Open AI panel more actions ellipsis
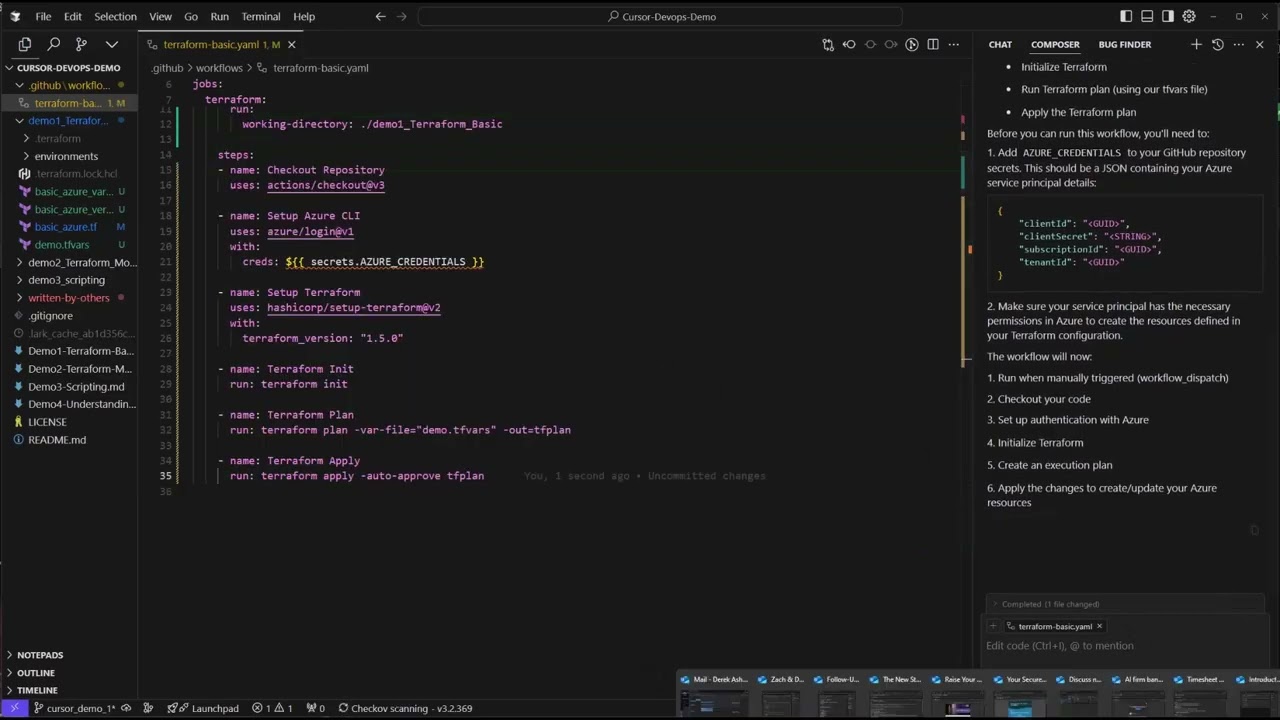This screenshot has width=1280, height=720. point(1238,44)
